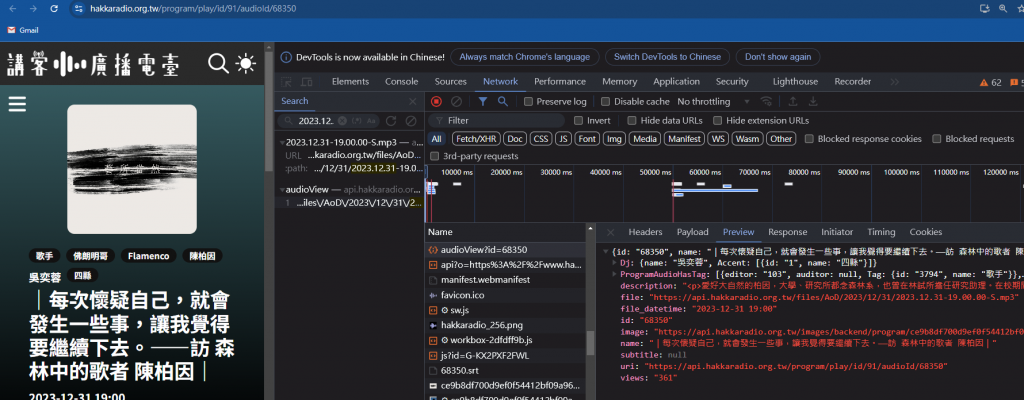Toggle the network filter funnel icon
The height and width of the screenshot is (400, 1024).
pyautogui.click(x=482, y=101)
